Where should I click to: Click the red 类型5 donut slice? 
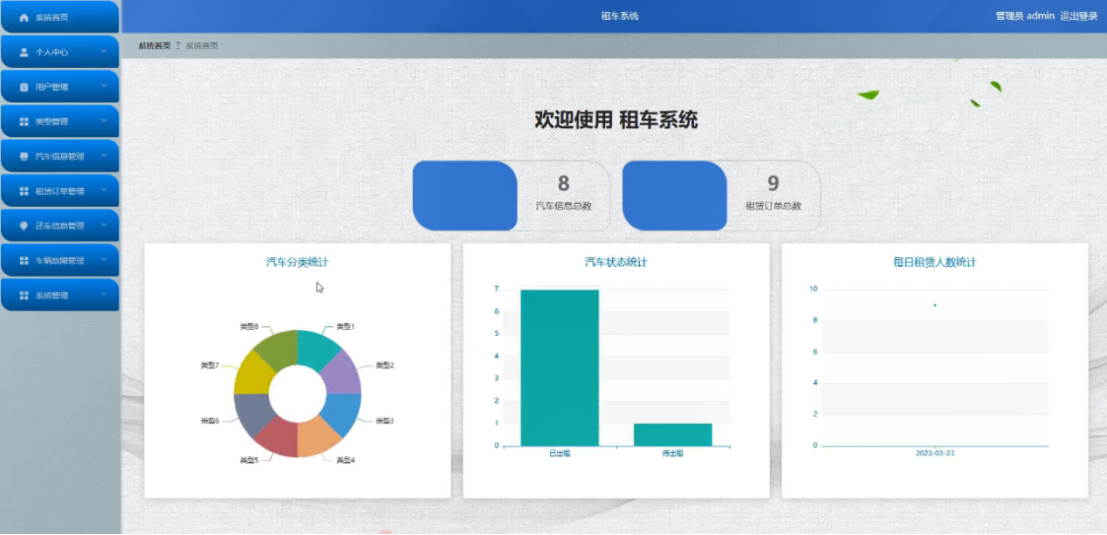point(277,438)
